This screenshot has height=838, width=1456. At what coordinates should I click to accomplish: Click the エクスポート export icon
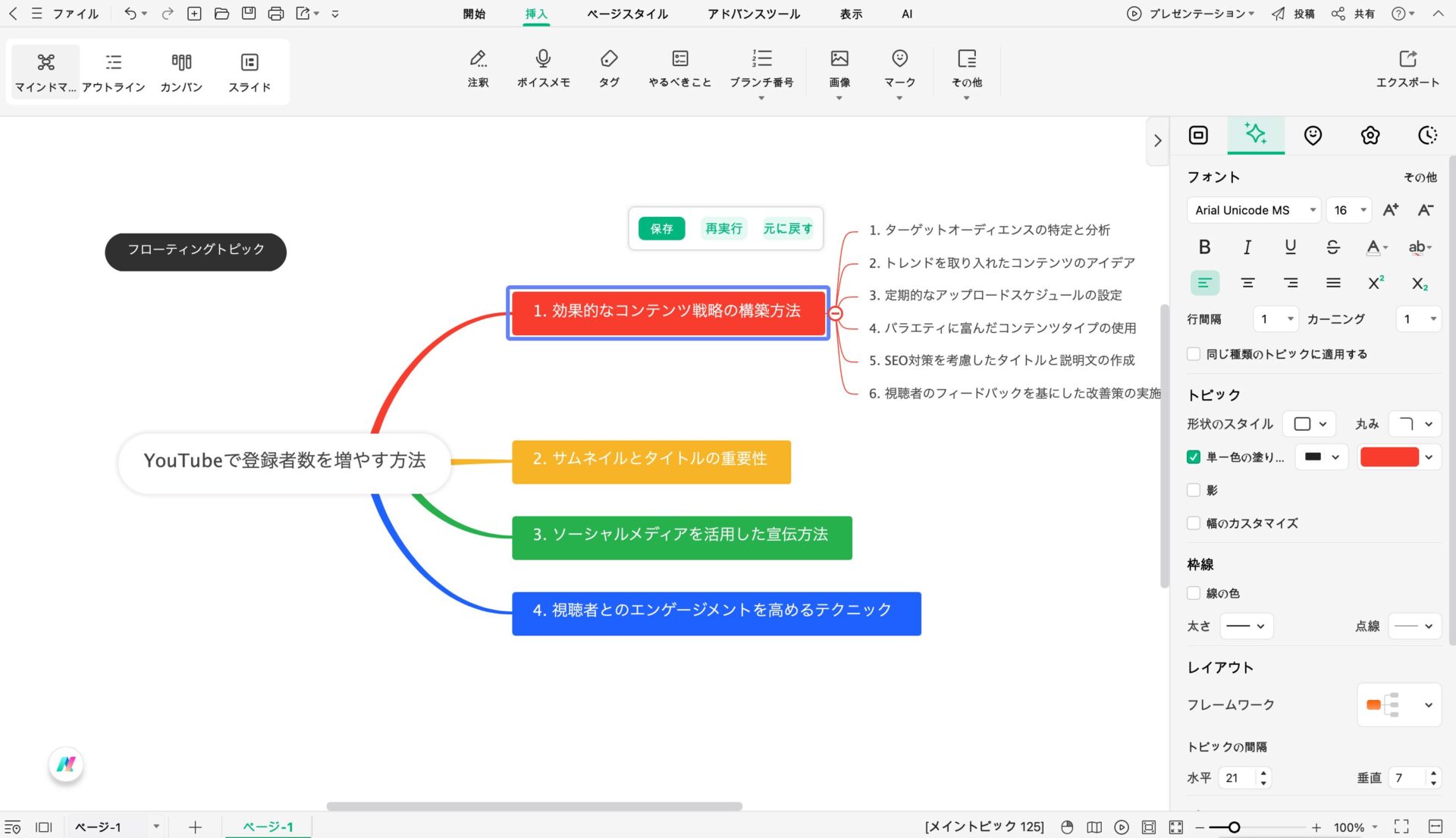1407,59
